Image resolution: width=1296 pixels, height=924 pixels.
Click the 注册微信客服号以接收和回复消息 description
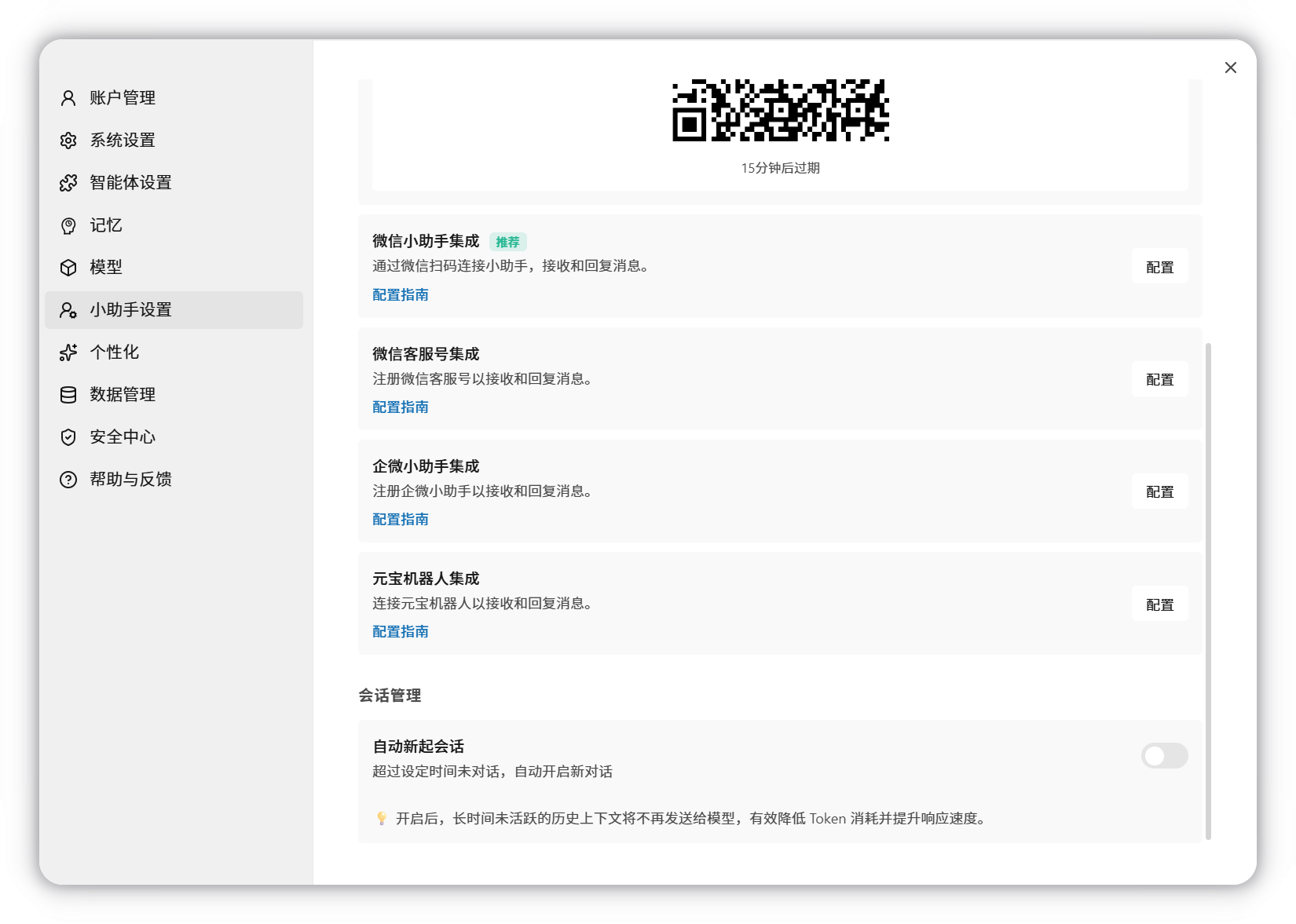click(x=482, y=379)
